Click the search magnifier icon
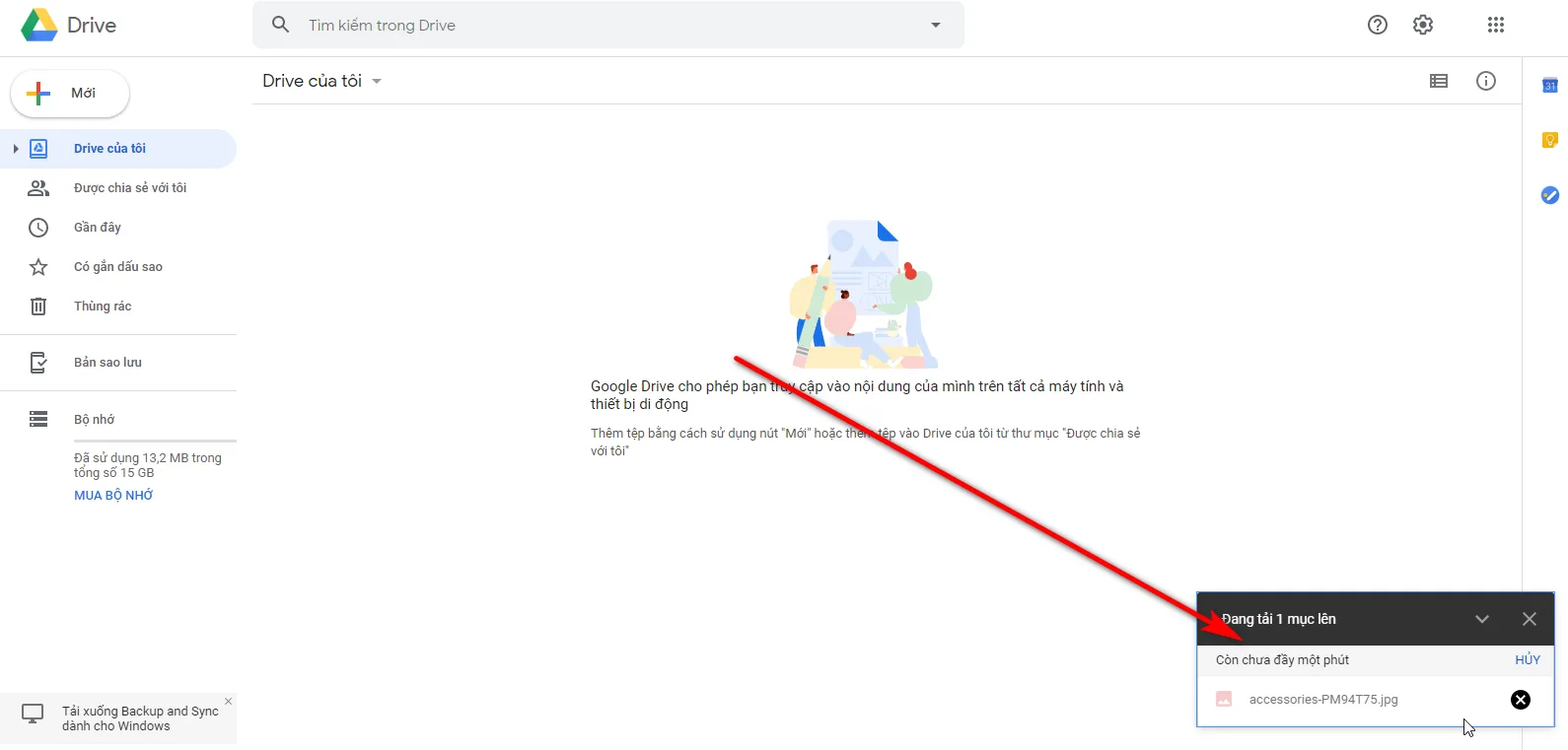This screenshot has height=750, width=1568. click(281, 25)
